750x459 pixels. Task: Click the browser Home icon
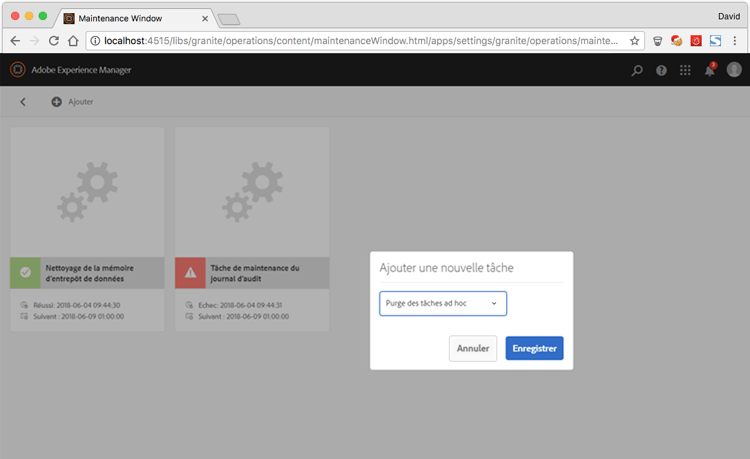point(73,41)
